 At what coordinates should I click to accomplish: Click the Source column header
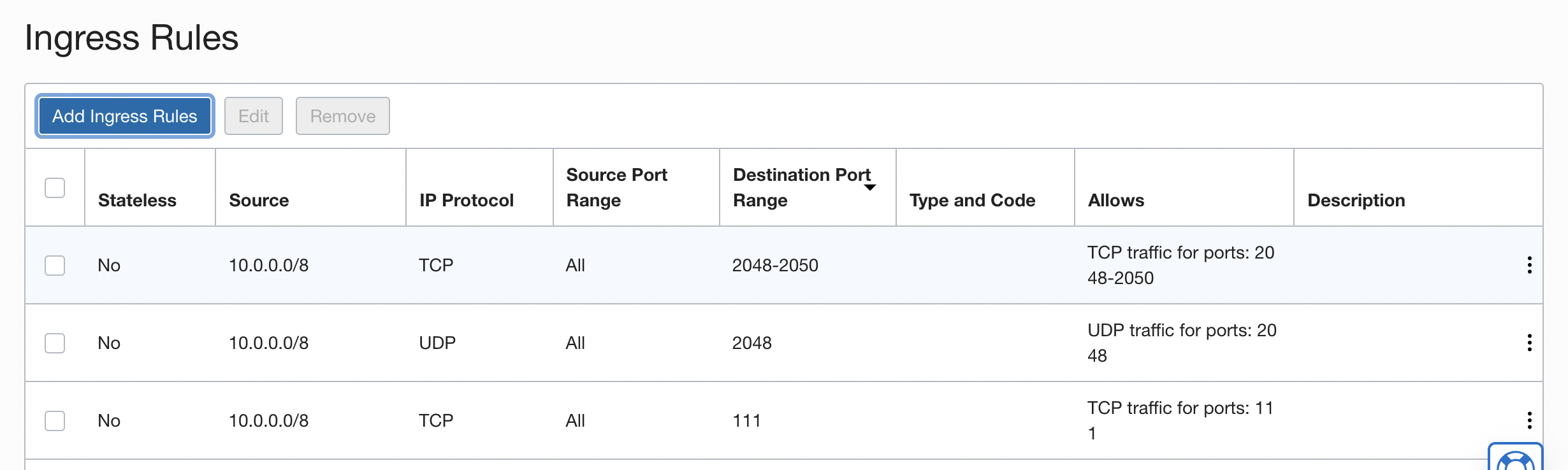[x=259, y=200]
